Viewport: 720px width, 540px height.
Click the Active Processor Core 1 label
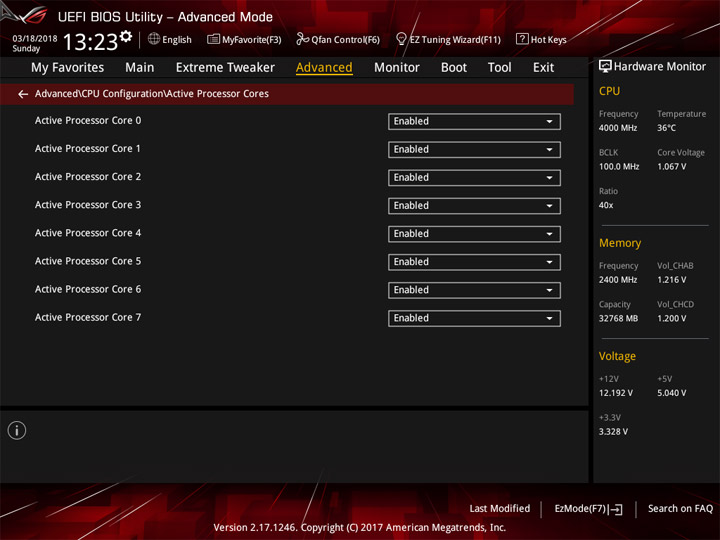[x=88, y=149]
